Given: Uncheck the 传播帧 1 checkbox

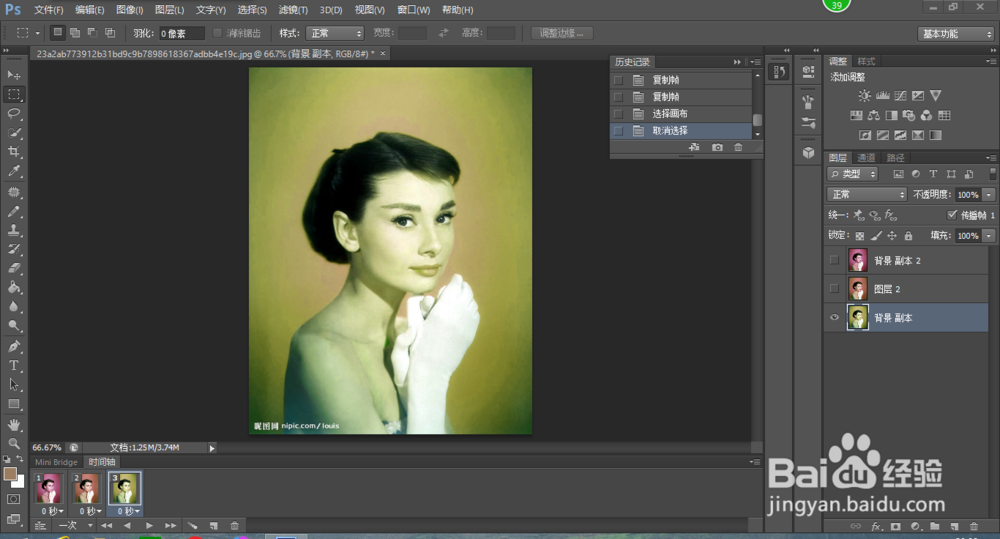Looking at the screenshot, I should pos(952,215).
